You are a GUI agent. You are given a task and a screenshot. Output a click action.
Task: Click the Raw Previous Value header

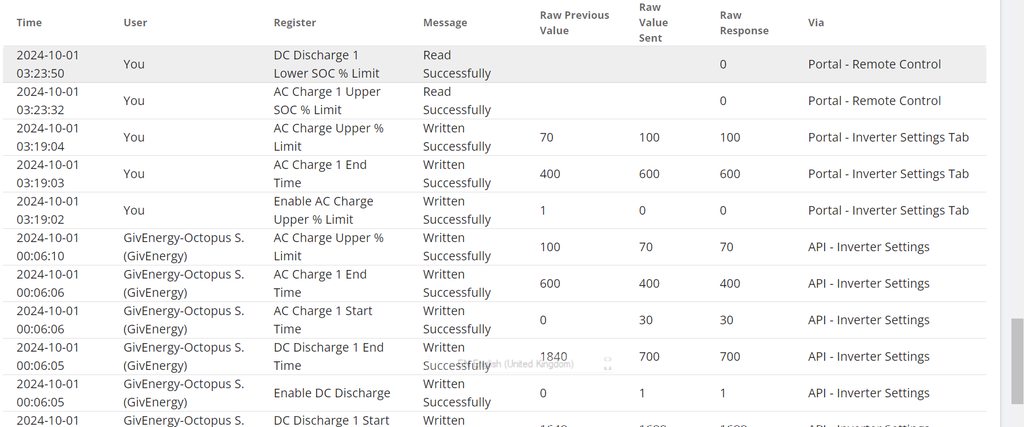click(574, 22)
